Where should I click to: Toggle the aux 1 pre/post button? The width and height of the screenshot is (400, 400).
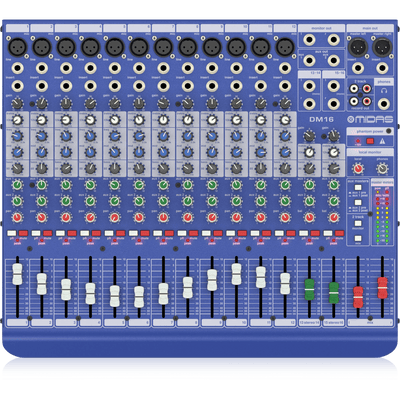point(358,188)
